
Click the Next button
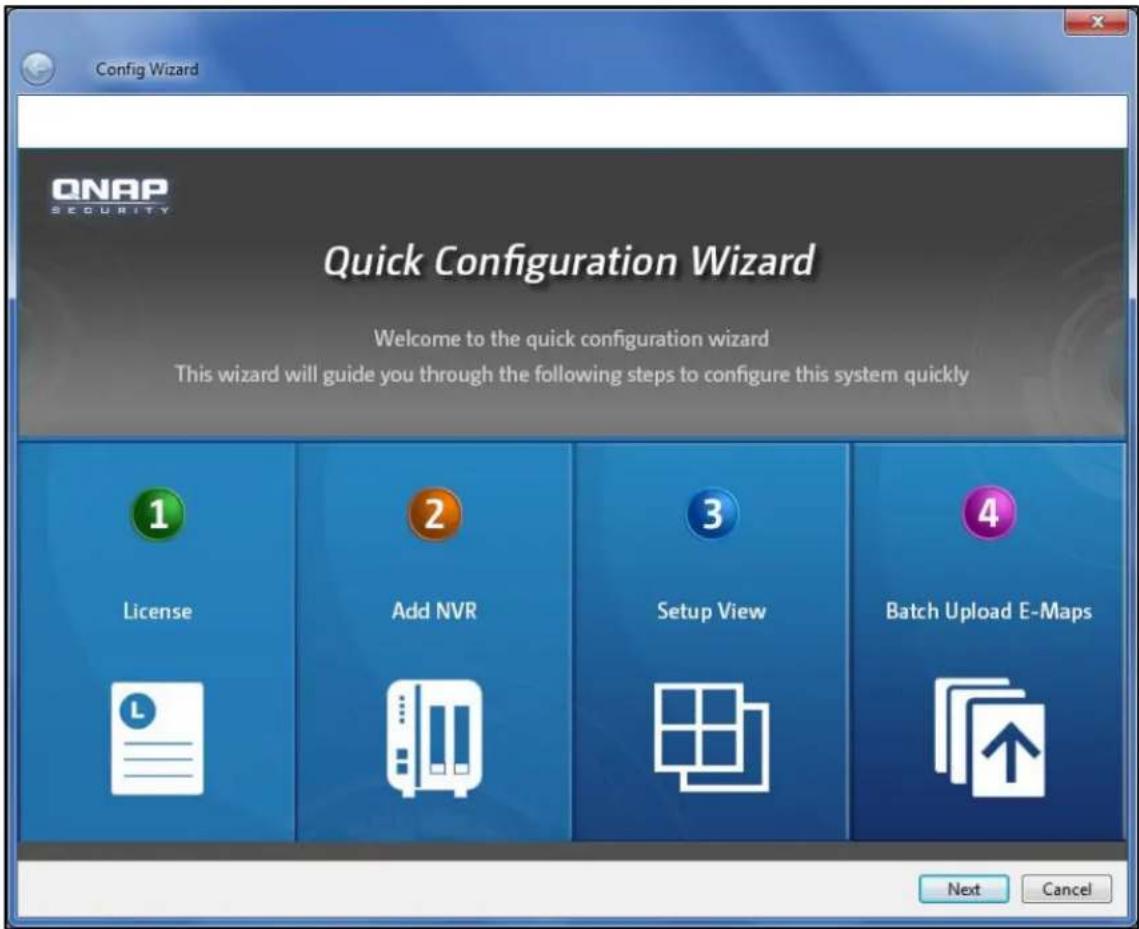[x=963, y=889]
